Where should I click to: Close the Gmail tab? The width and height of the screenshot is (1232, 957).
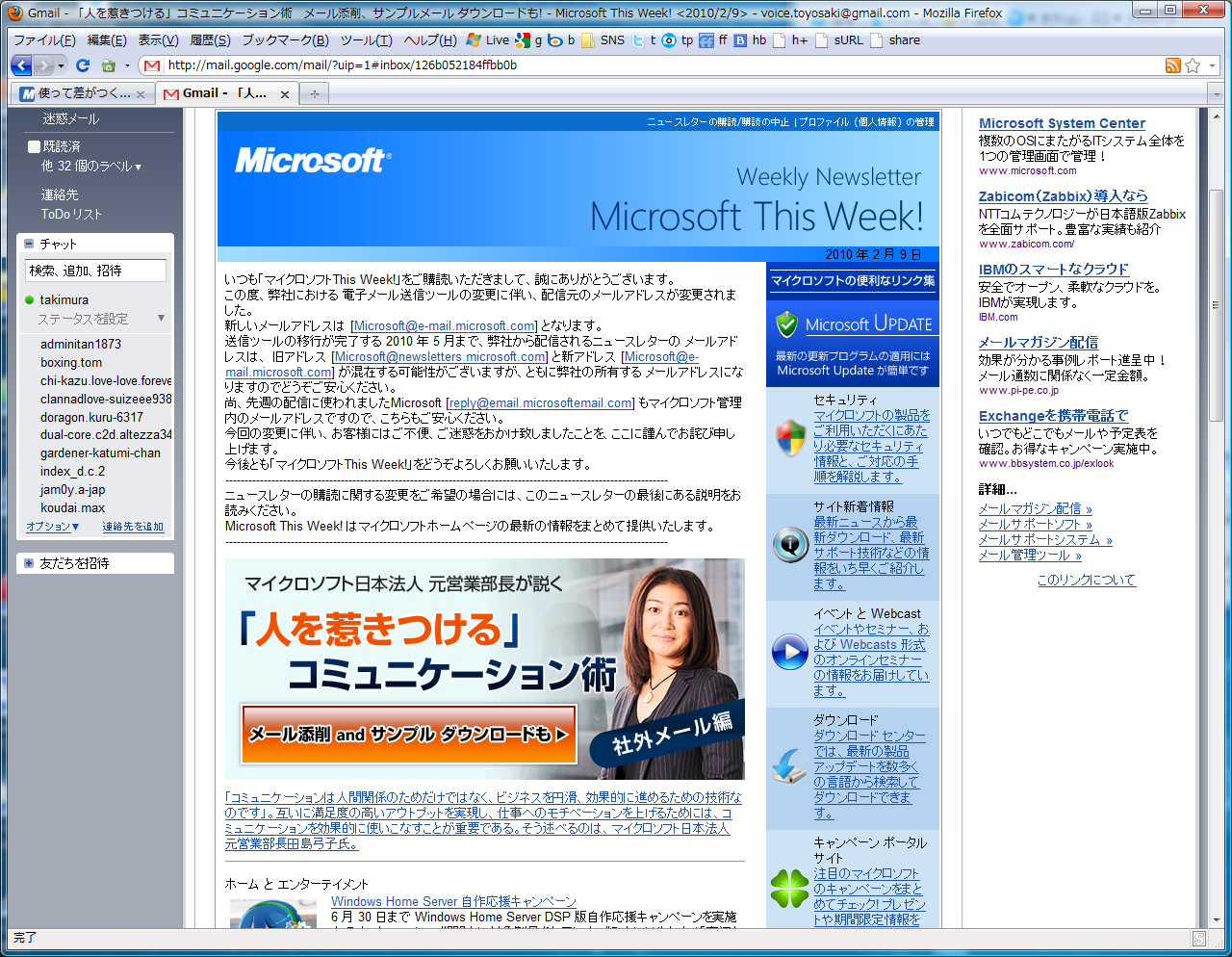pyautogui.click(x=284, y=94)
